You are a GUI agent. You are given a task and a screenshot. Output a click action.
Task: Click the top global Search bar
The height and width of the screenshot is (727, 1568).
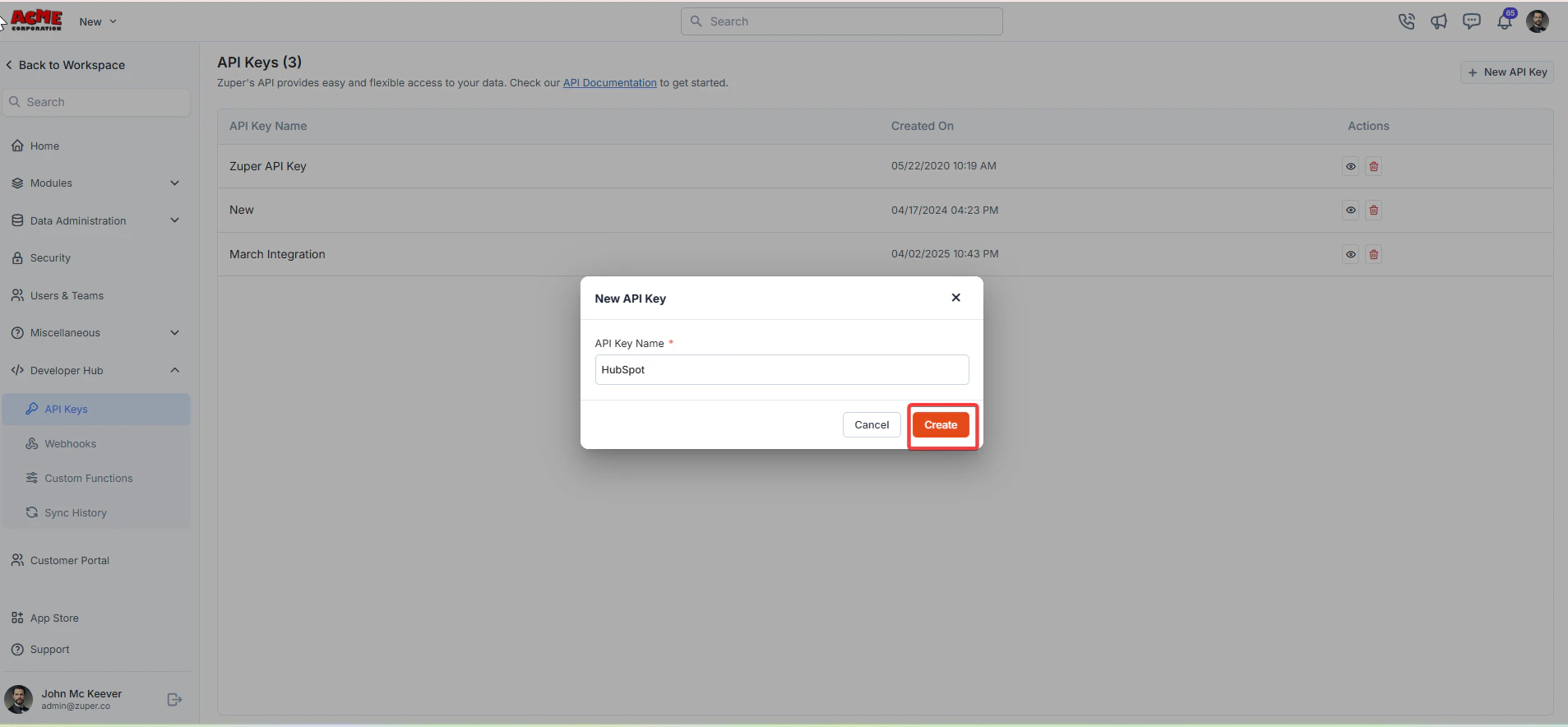(841, 21)
